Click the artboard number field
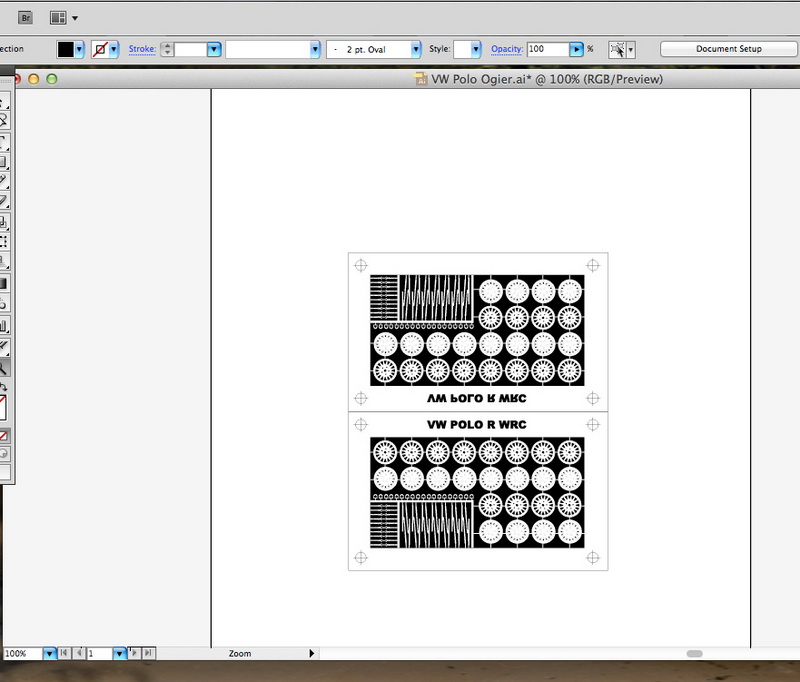 coord(99,653)
